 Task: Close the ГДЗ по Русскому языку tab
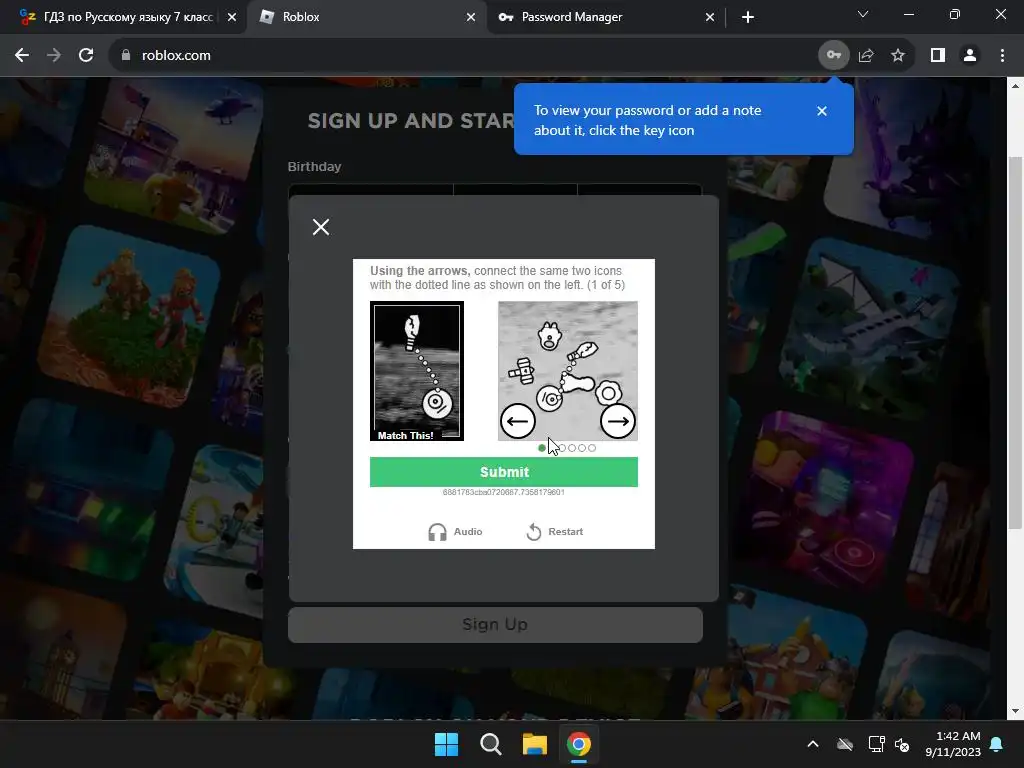pos(232,17)
